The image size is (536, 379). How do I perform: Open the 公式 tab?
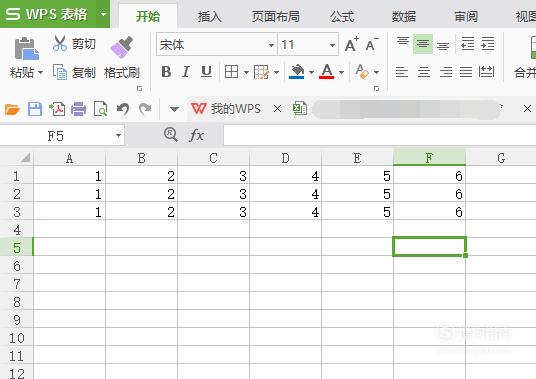342,16
